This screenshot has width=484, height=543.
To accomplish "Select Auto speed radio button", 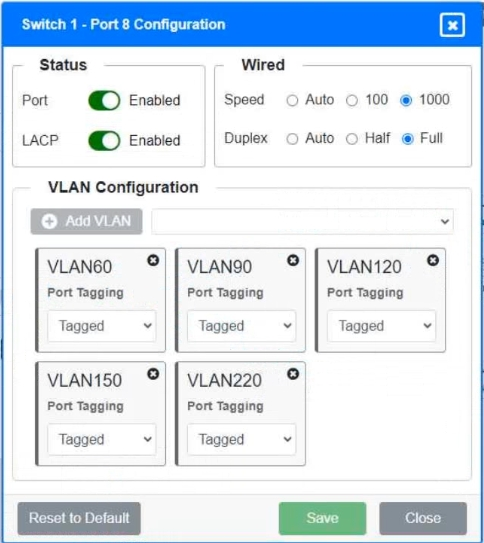I will 292,101.
